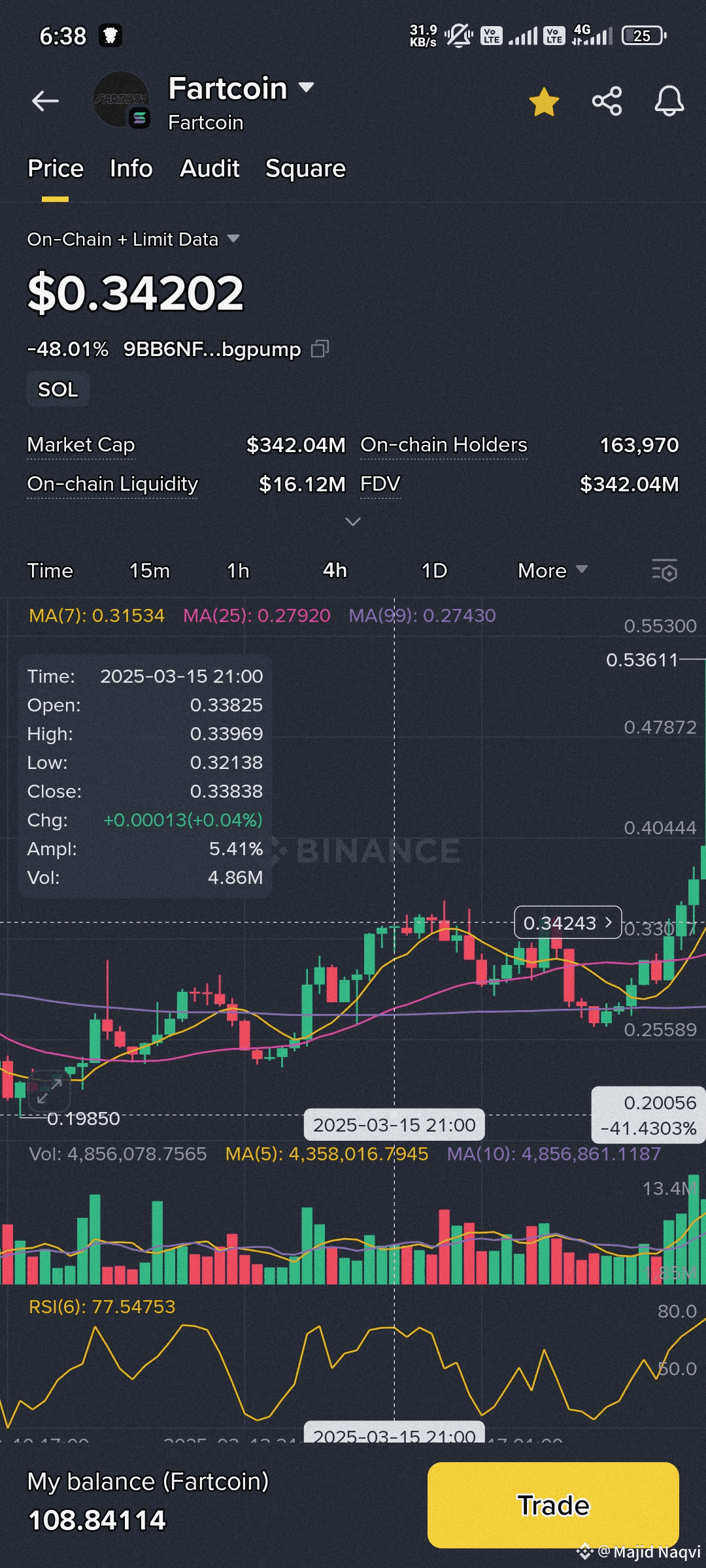Screen dimensions: 706x1568
Task: Tap volume MA(10) value label
Action: pos(554,1154)
